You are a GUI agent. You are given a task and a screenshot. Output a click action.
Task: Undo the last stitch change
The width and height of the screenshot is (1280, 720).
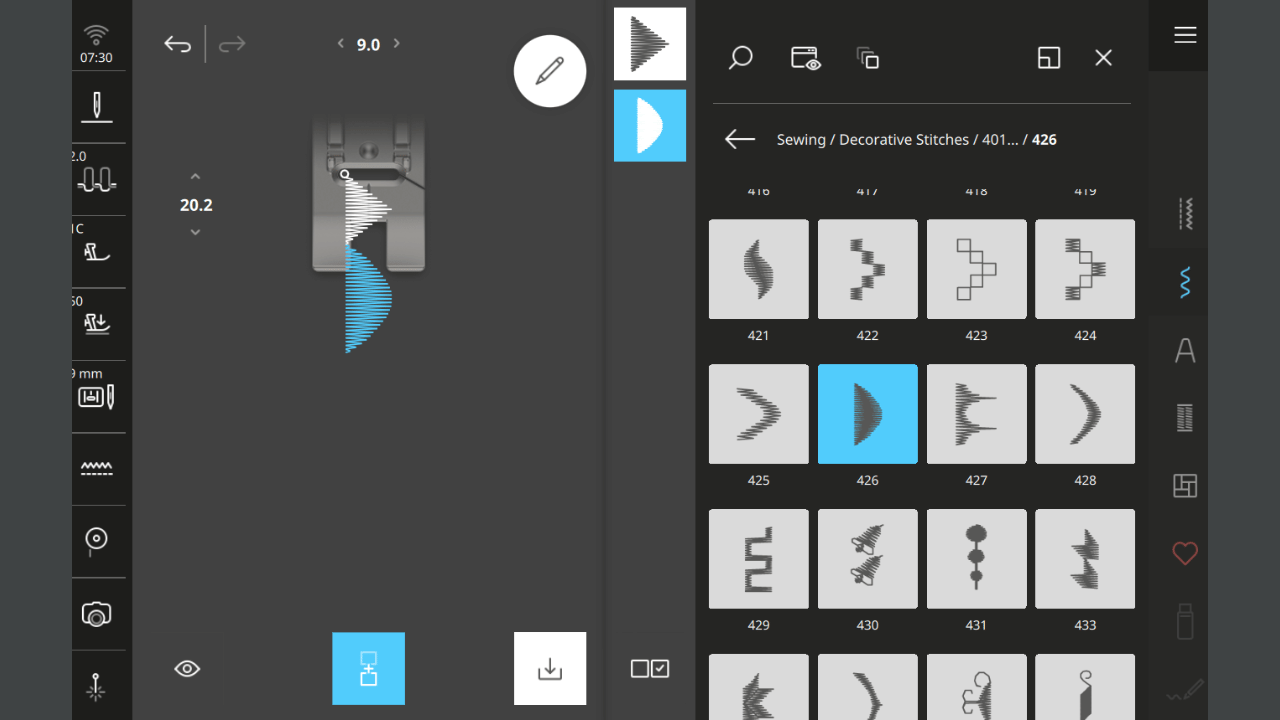coord(177,44)
